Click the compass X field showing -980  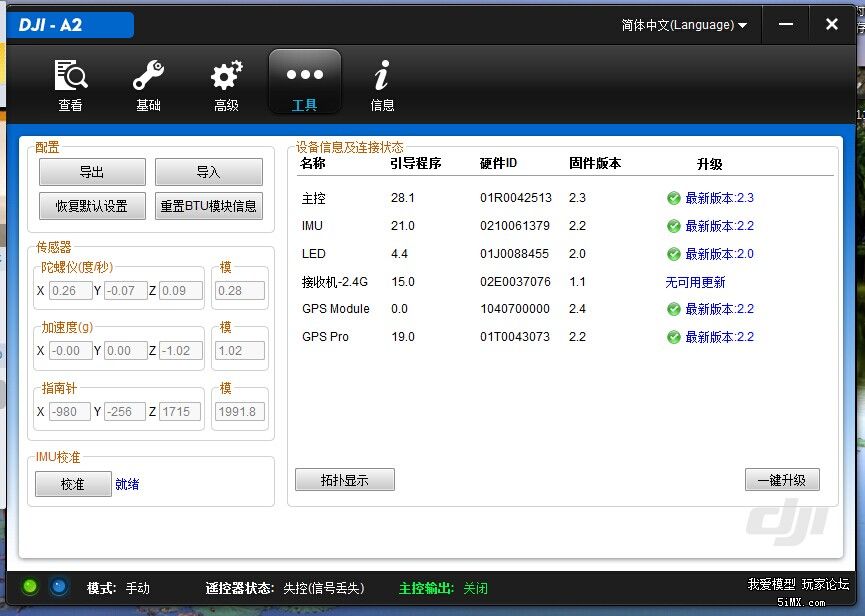70,411
